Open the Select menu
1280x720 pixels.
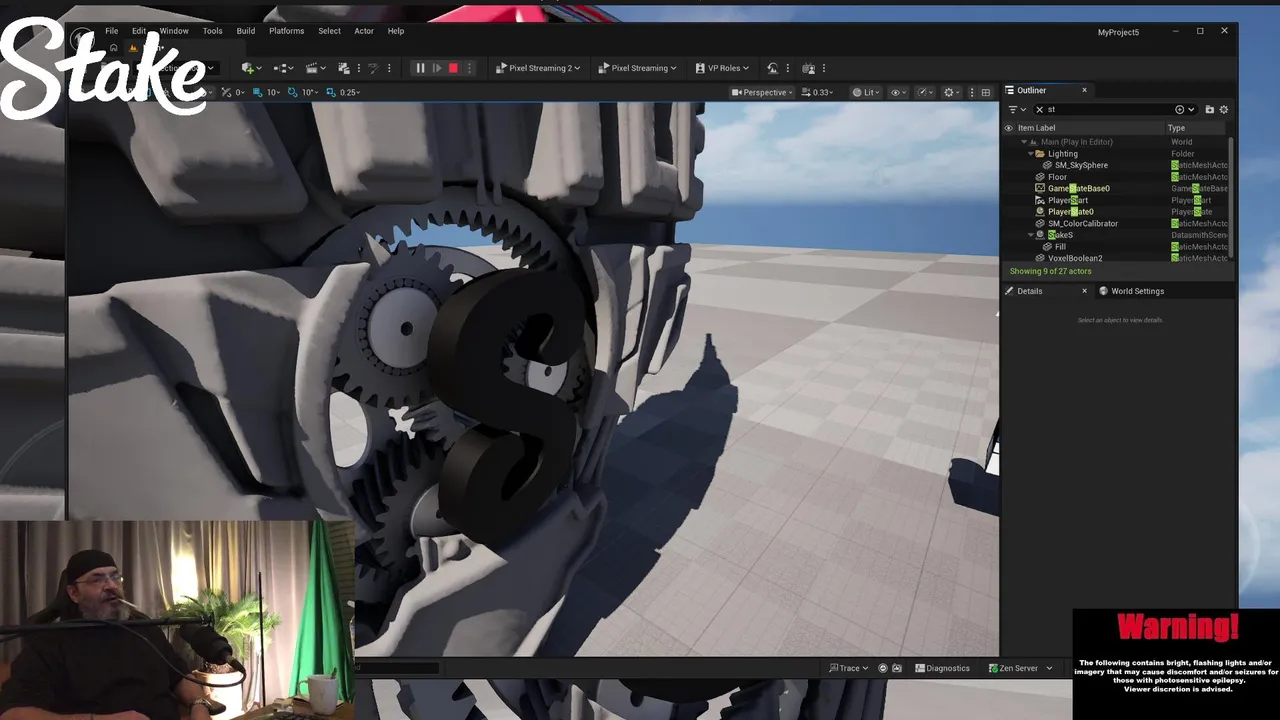point(329,31)
